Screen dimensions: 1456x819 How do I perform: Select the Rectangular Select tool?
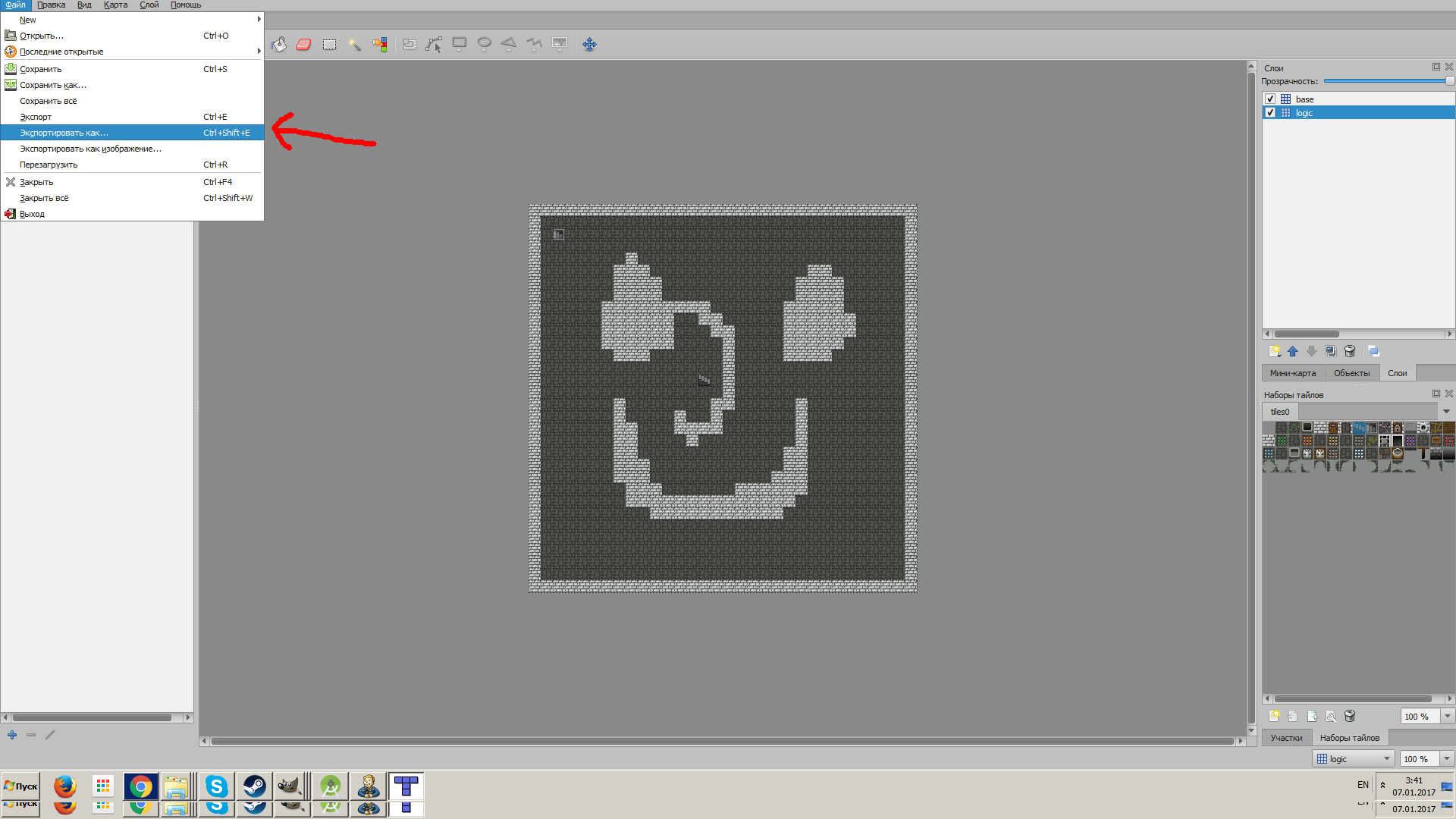click(x=329, y=45)
